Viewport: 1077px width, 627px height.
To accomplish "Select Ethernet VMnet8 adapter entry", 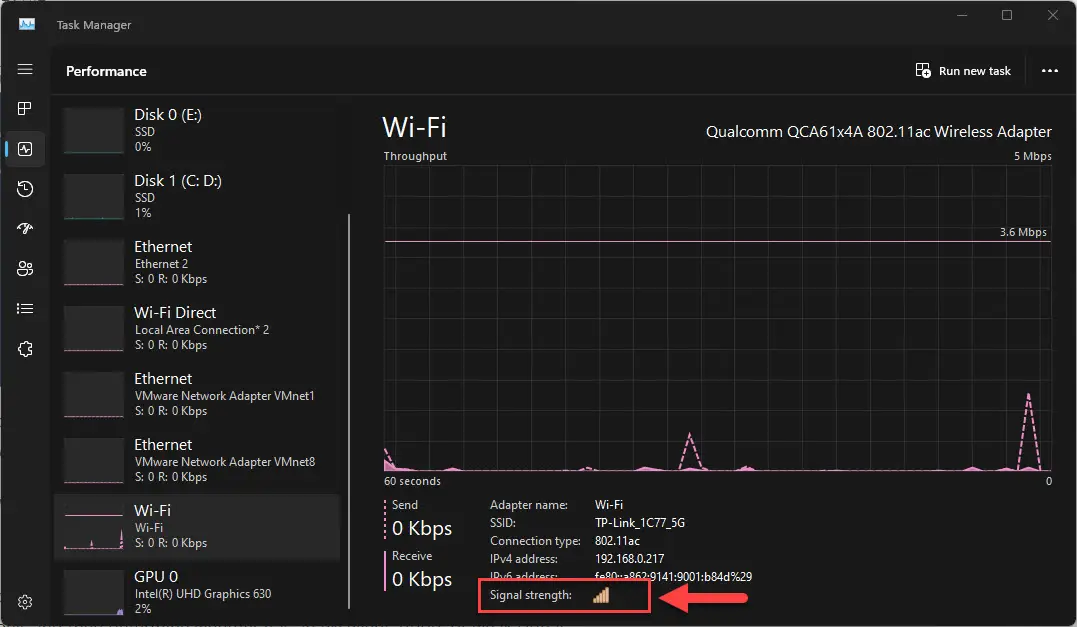I will coord(197,460).
